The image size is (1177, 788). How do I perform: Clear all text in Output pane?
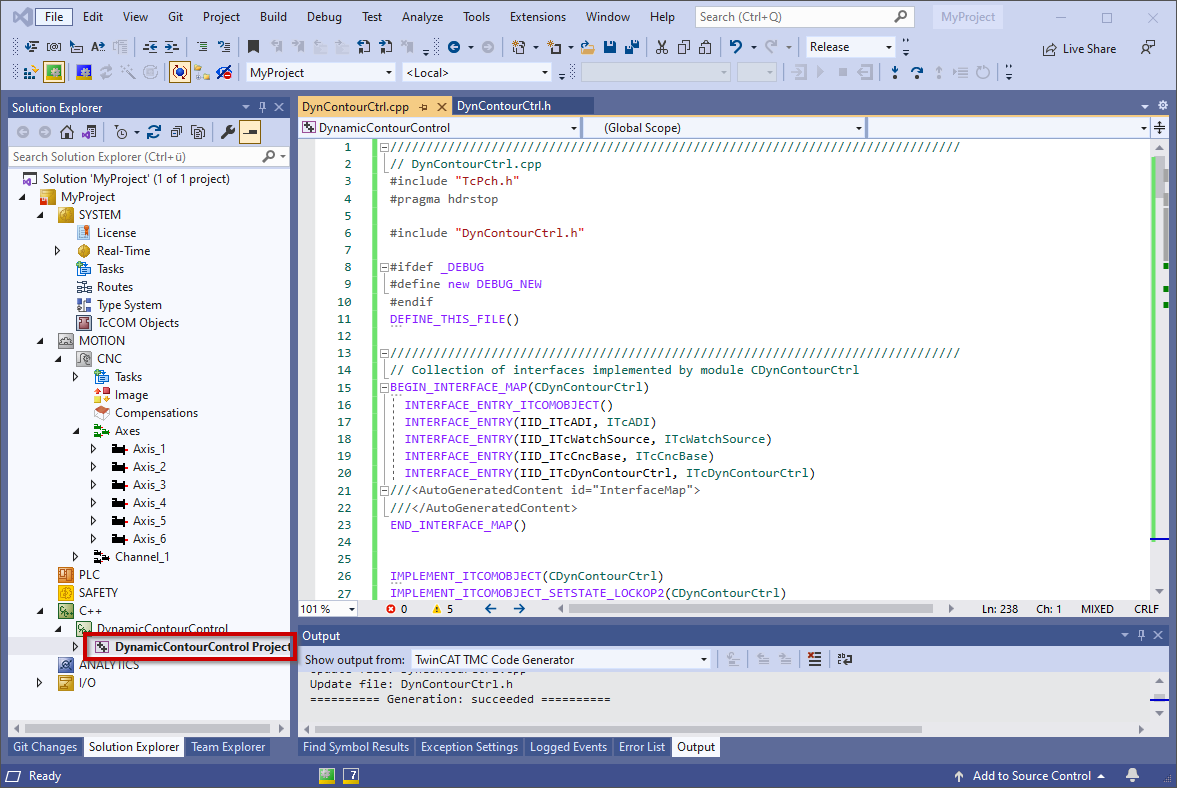(815, 659)
